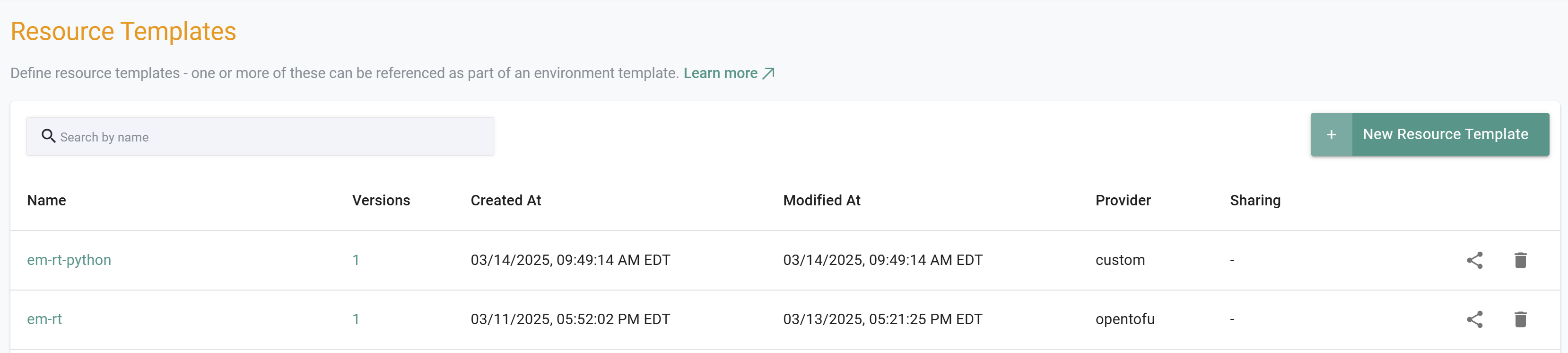Sort templates by the Versions column
Image resolution: width=1568 pixels, height=353 pixels.
[x=381, y=200]
